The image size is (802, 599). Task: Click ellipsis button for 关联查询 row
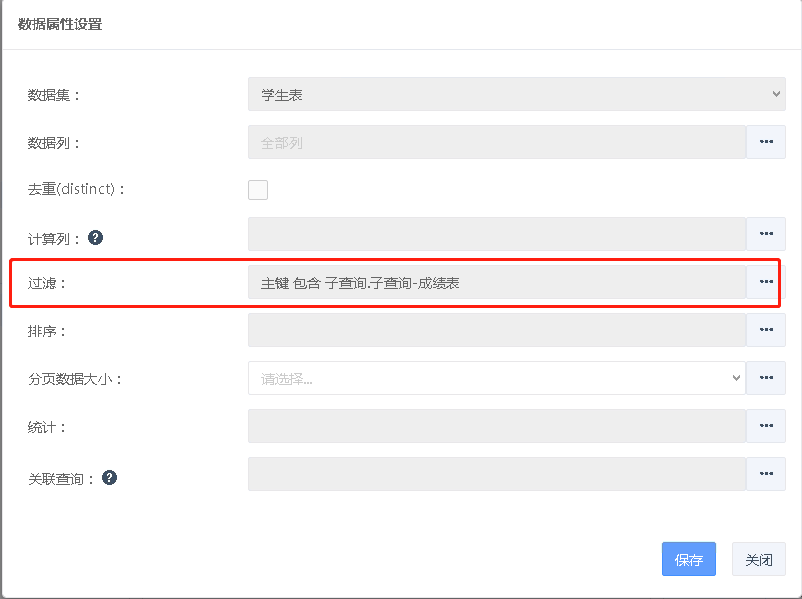click(x=766, y=474)
